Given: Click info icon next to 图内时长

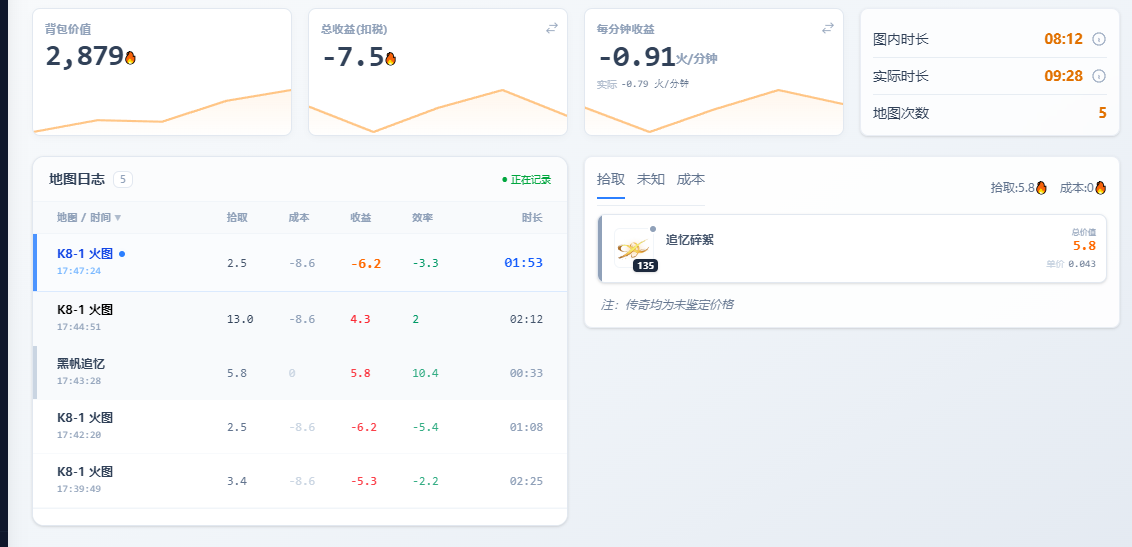Looking at the screenshot, I should 1098,39.
